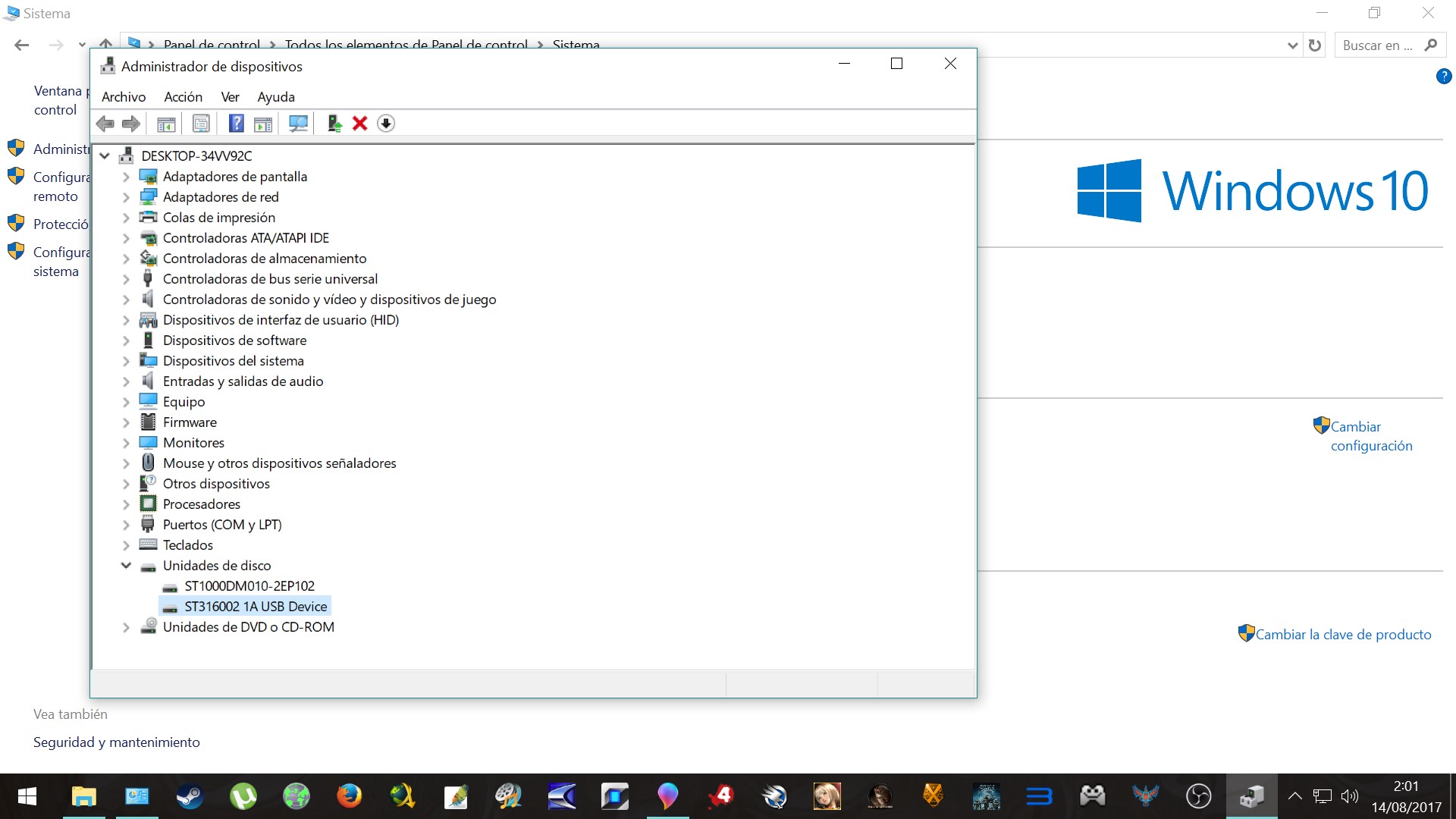Expand Controladoras de bus serie universal
1456x819 pixels.
(x=126, y=279)
